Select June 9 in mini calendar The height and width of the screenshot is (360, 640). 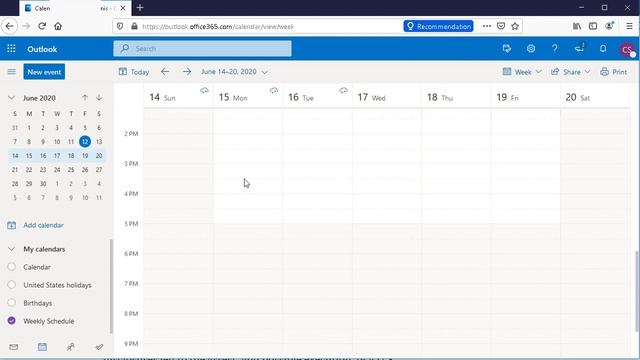click(43, 142)
